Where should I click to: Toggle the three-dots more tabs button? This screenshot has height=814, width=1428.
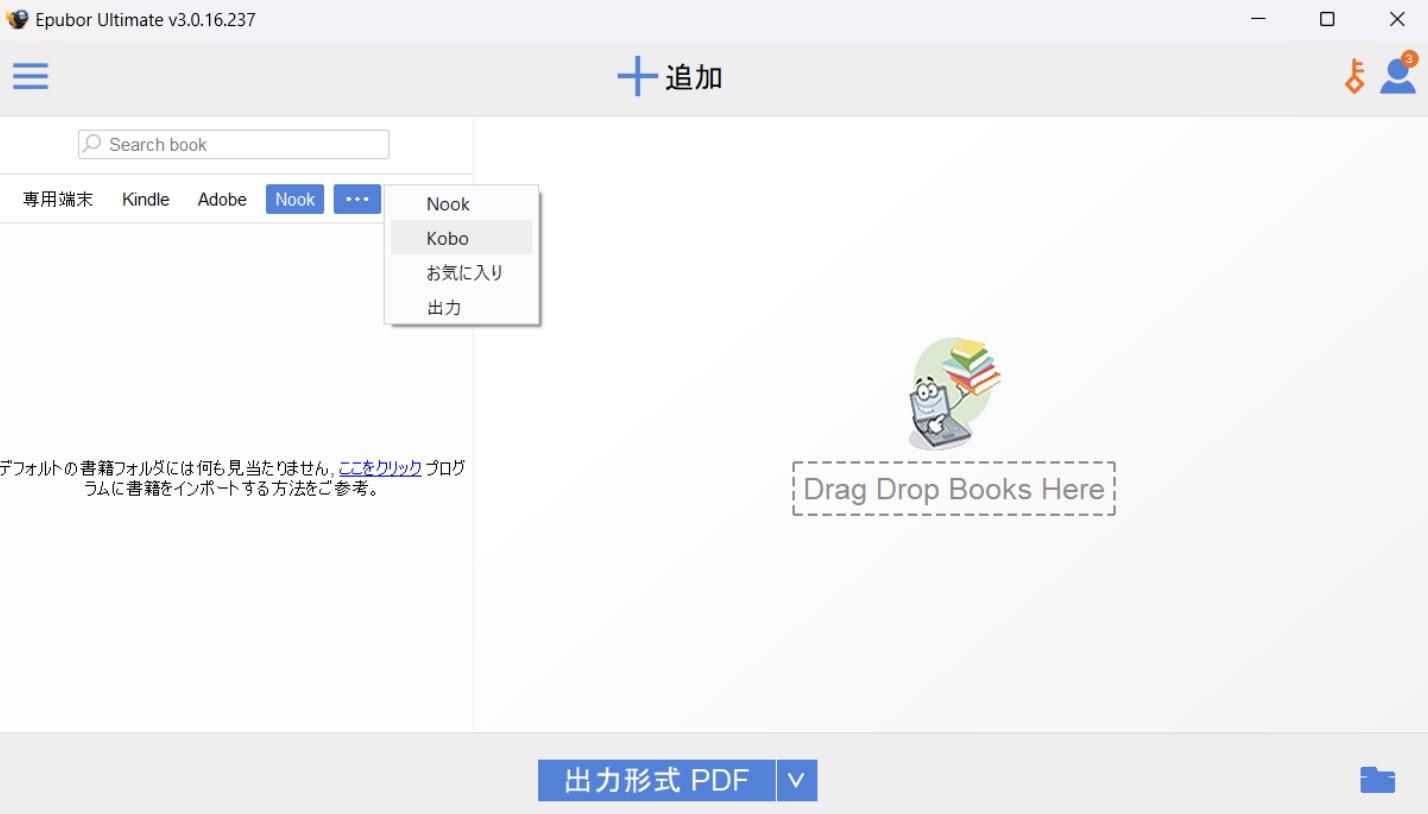357,199
